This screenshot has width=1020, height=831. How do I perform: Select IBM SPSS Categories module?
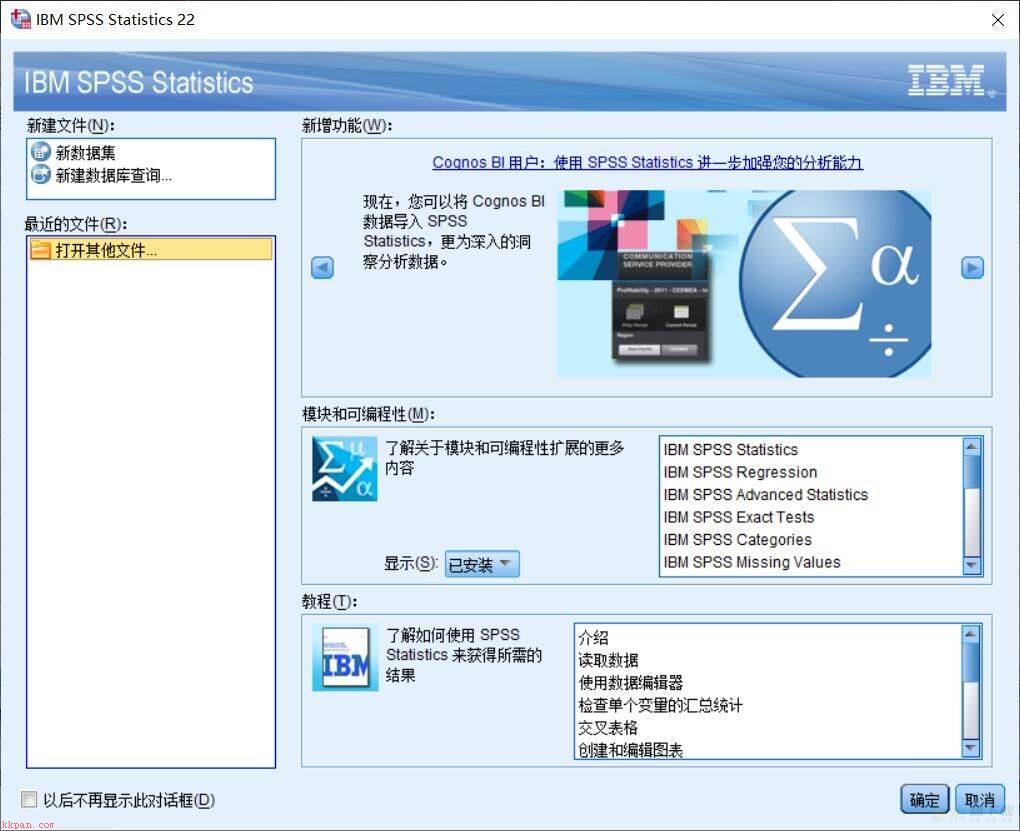tap(810, 539)
